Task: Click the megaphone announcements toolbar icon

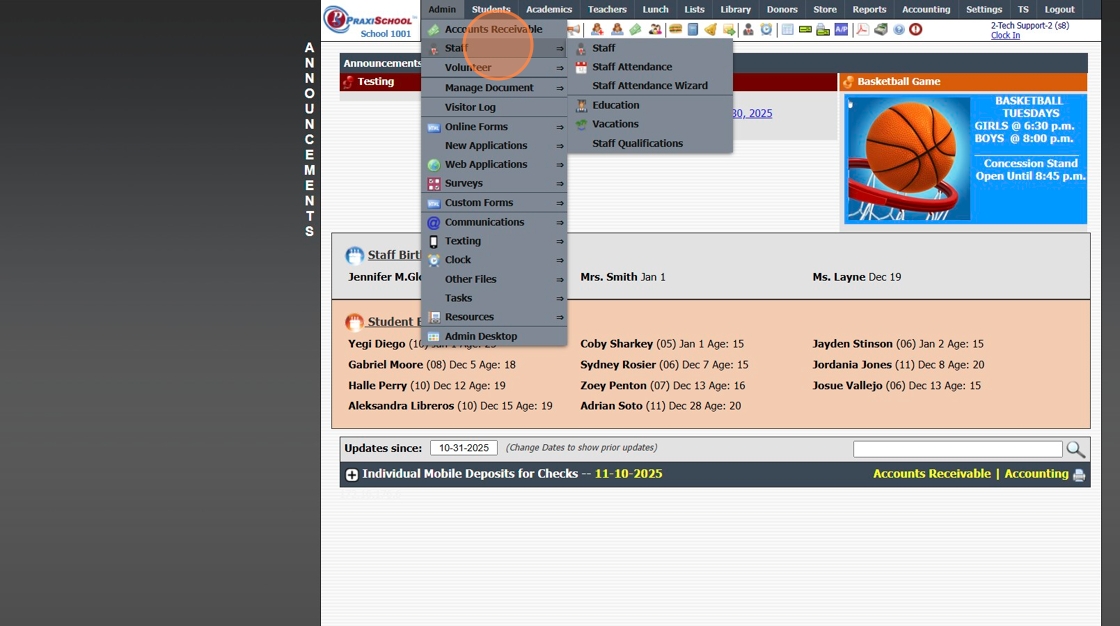Action: point(574,29)
